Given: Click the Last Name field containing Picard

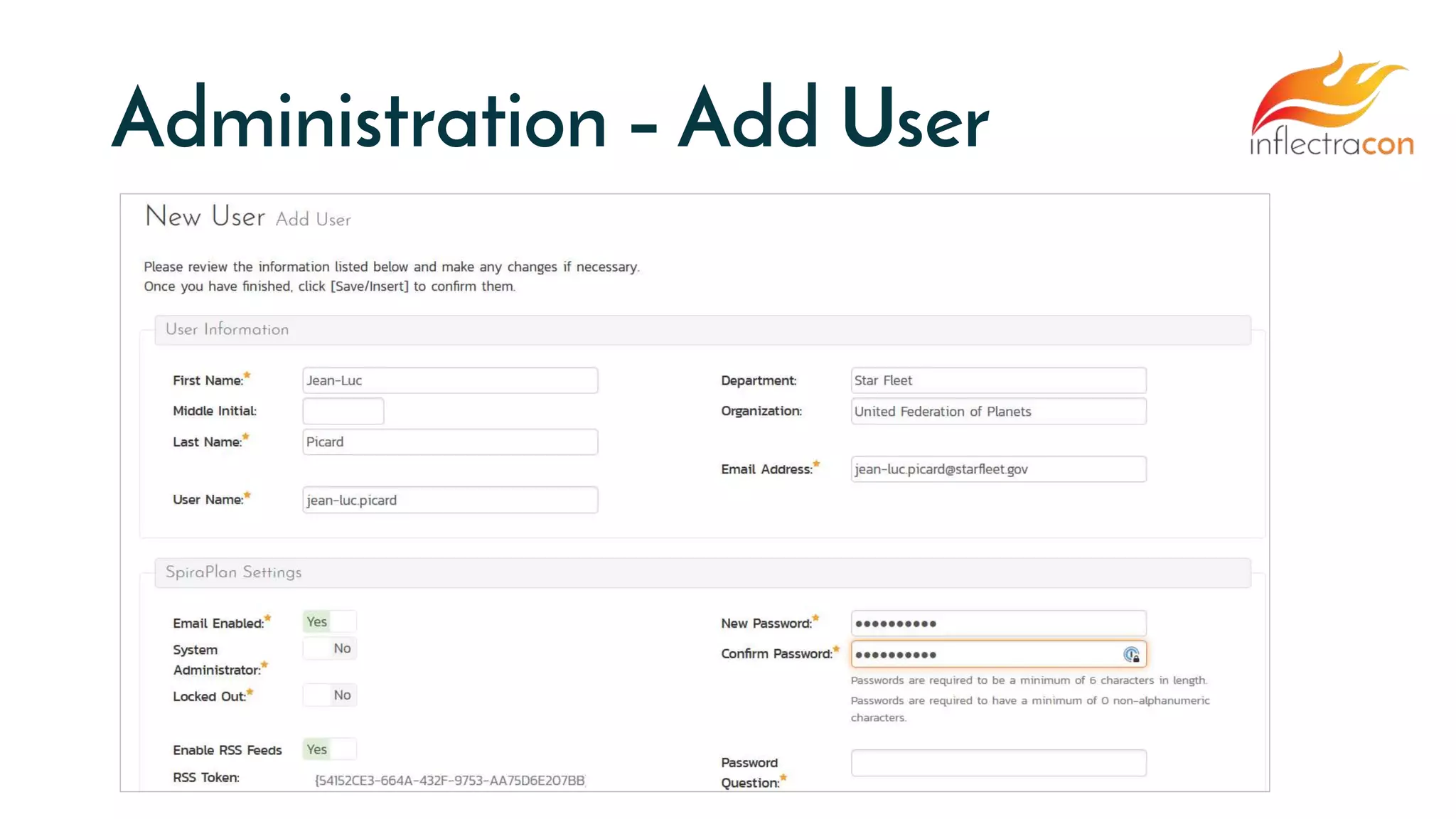Looking at the screenshot, I should point(450,441).
